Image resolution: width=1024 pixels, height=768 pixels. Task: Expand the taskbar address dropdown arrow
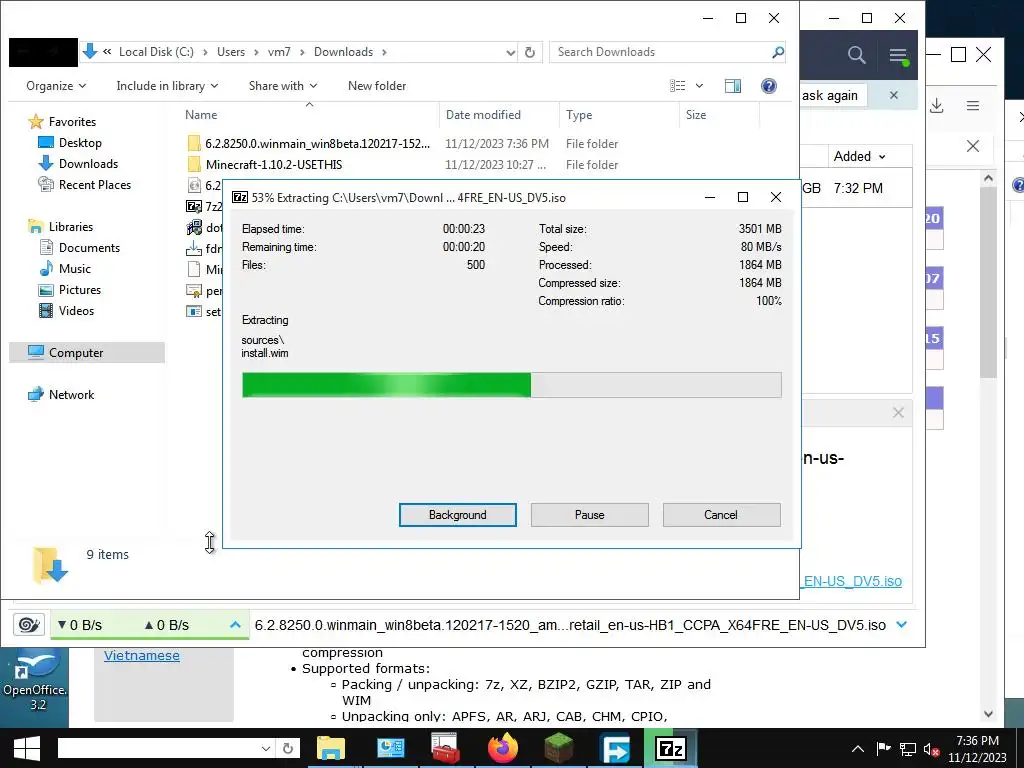[x=265, y=748]
